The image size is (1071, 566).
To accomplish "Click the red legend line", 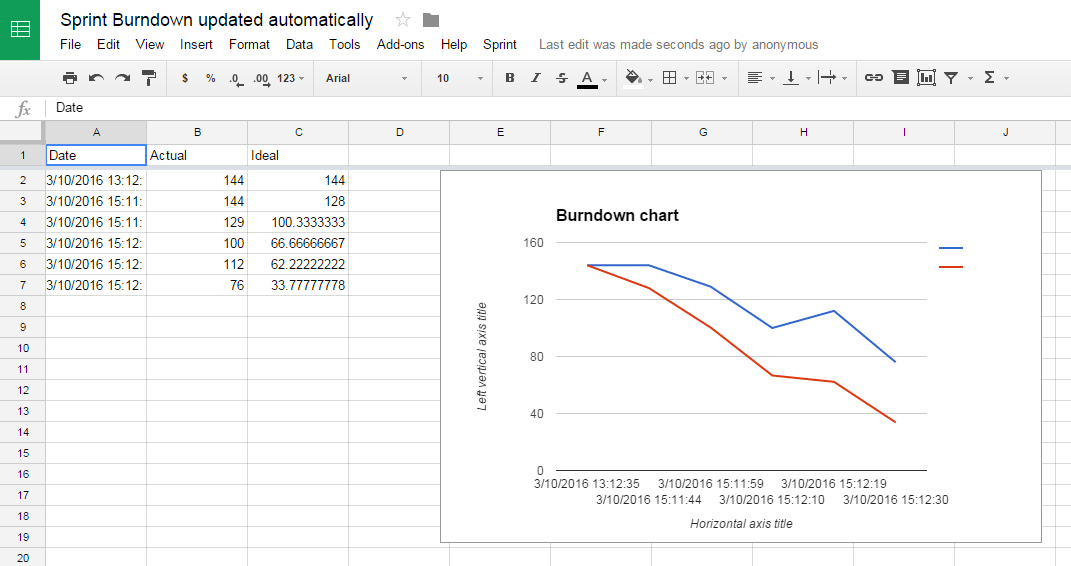I will tap(951, 267).
